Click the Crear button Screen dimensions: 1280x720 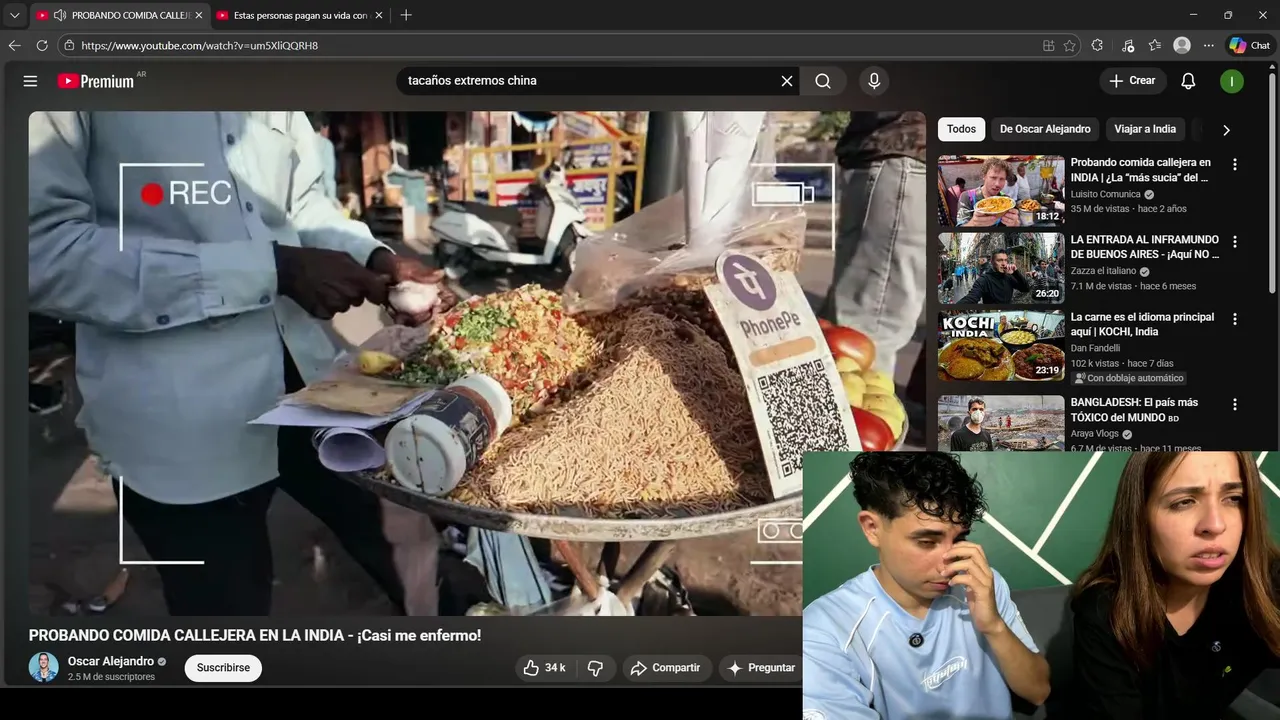tap(1133, 81)
